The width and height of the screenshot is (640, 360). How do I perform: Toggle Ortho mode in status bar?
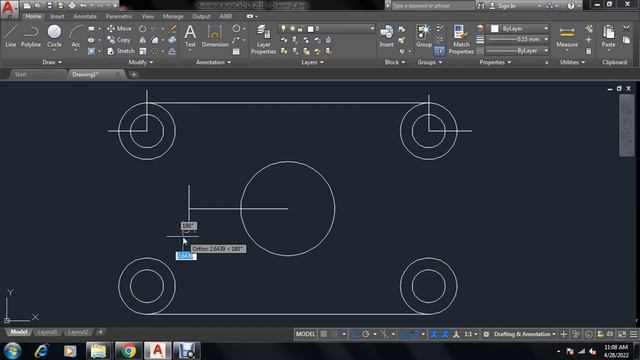pos(354,334)
